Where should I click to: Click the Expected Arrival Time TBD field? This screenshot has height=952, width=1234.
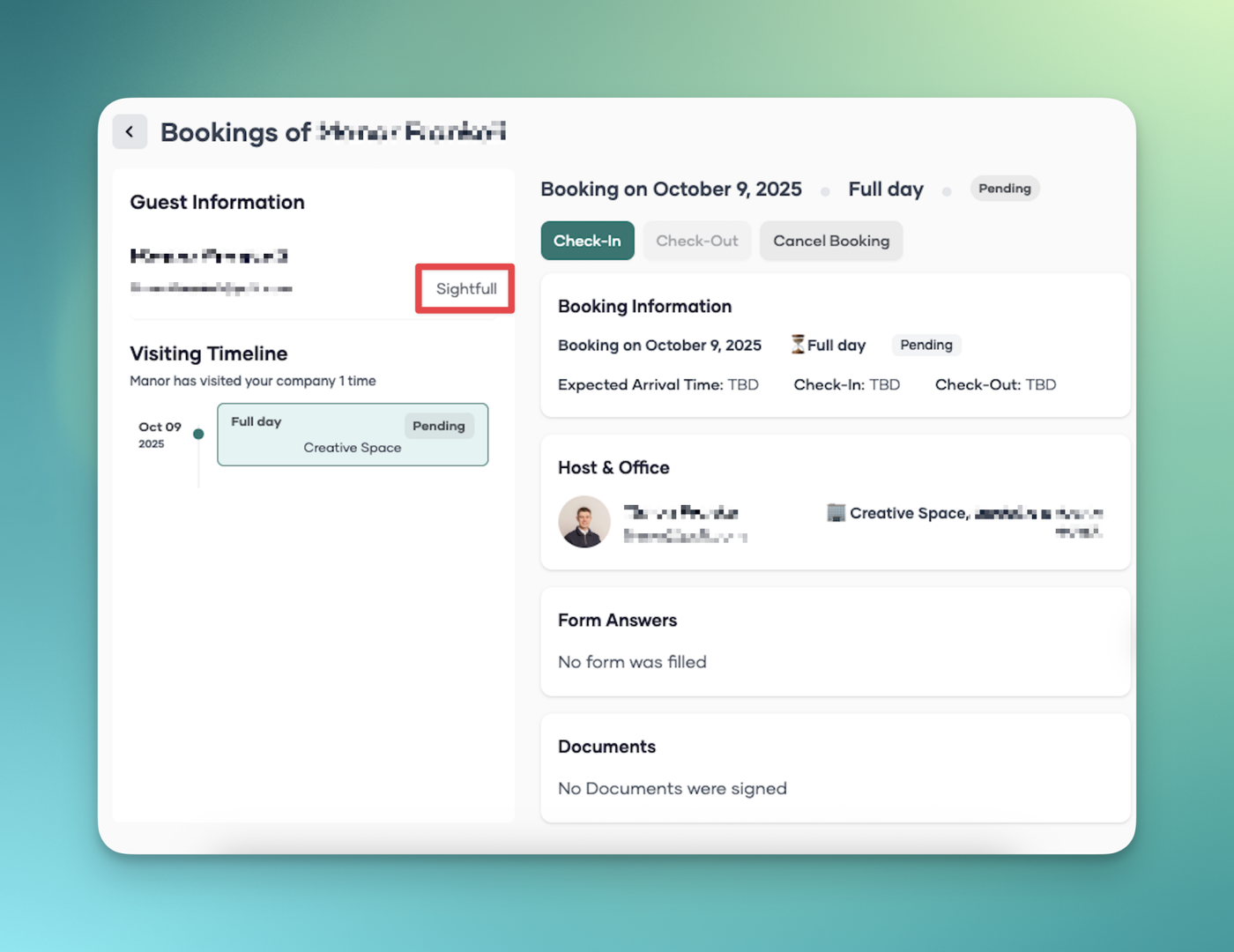658,384
